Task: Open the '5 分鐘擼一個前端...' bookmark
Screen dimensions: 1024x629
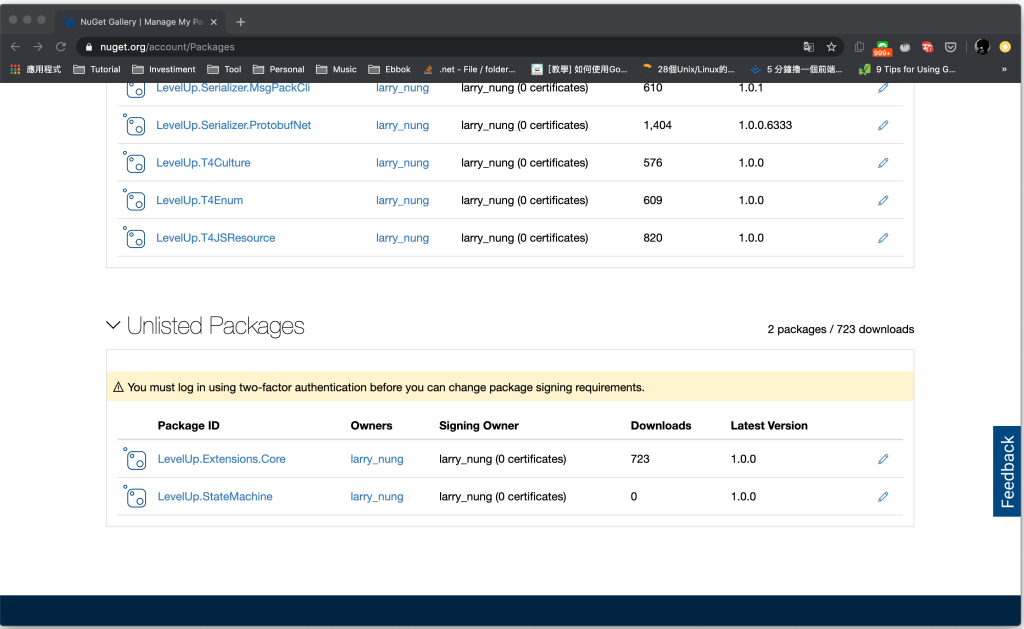Action: [797, 69]
